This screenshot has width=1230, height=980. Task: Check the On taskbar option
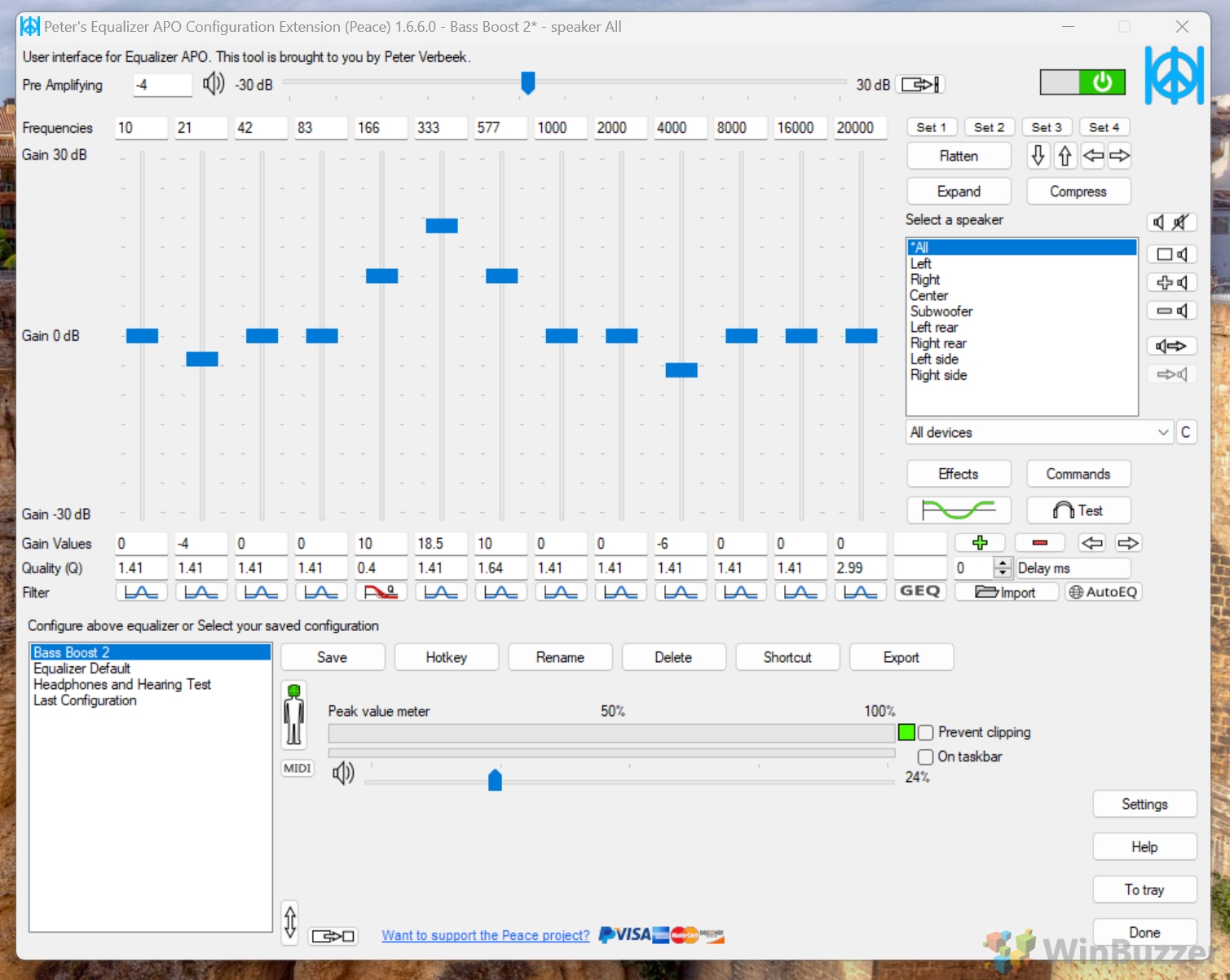coord(926,757)
